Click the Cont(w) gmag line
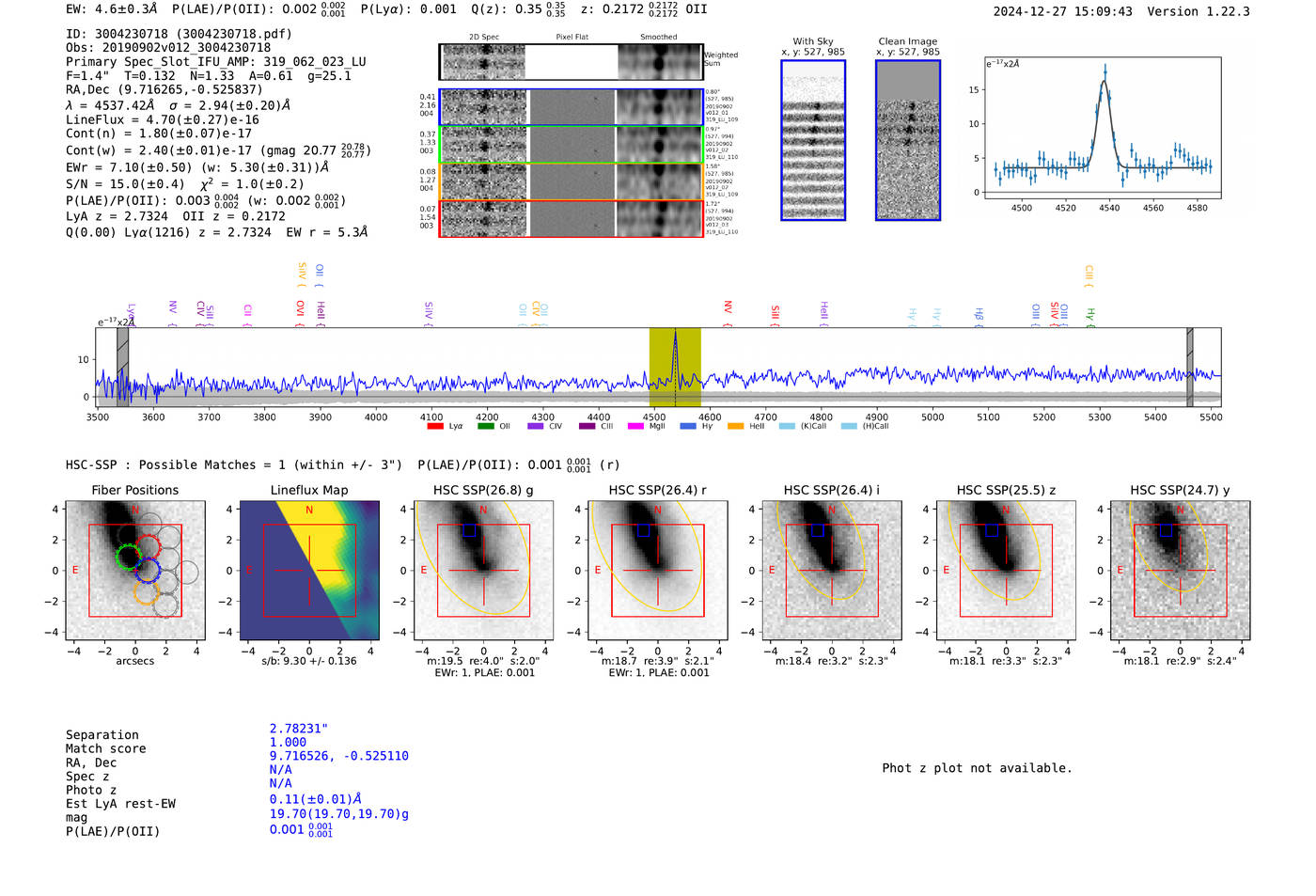The height and width of the screenshot is (896, 1316). (218, 149)
